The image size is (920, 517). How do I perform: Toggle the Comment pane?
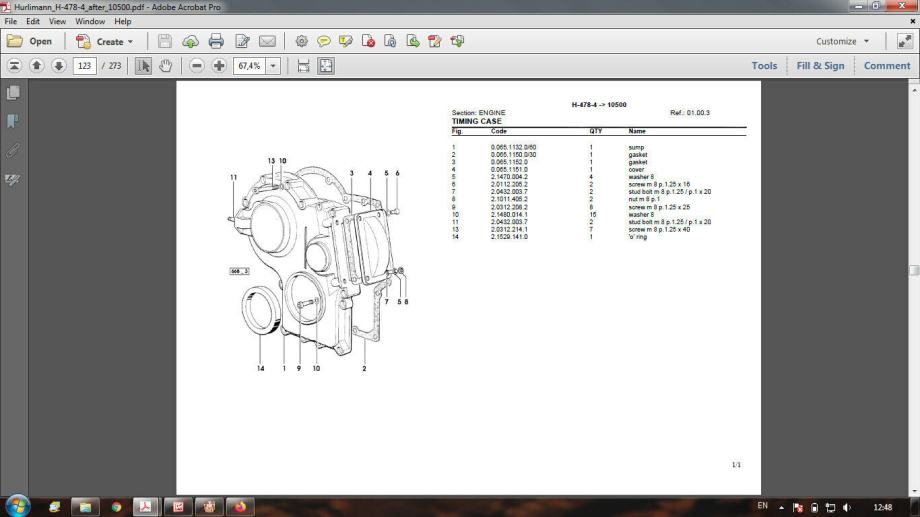click(886, 66)
